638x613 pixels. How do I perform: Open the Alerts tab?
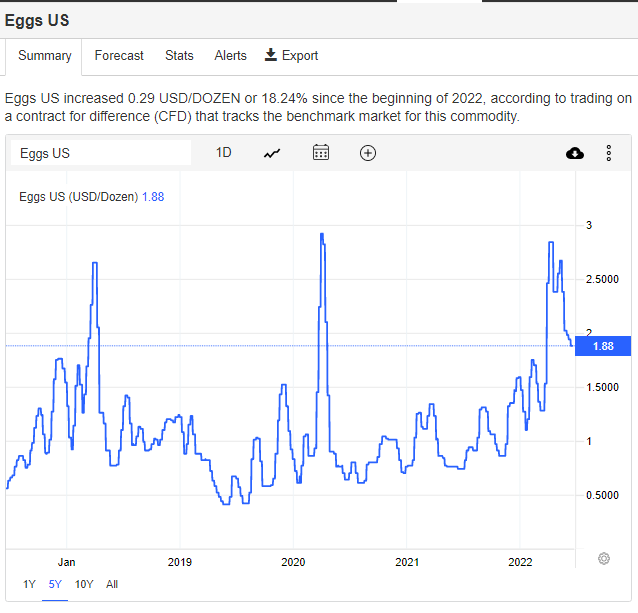point(230,56)
